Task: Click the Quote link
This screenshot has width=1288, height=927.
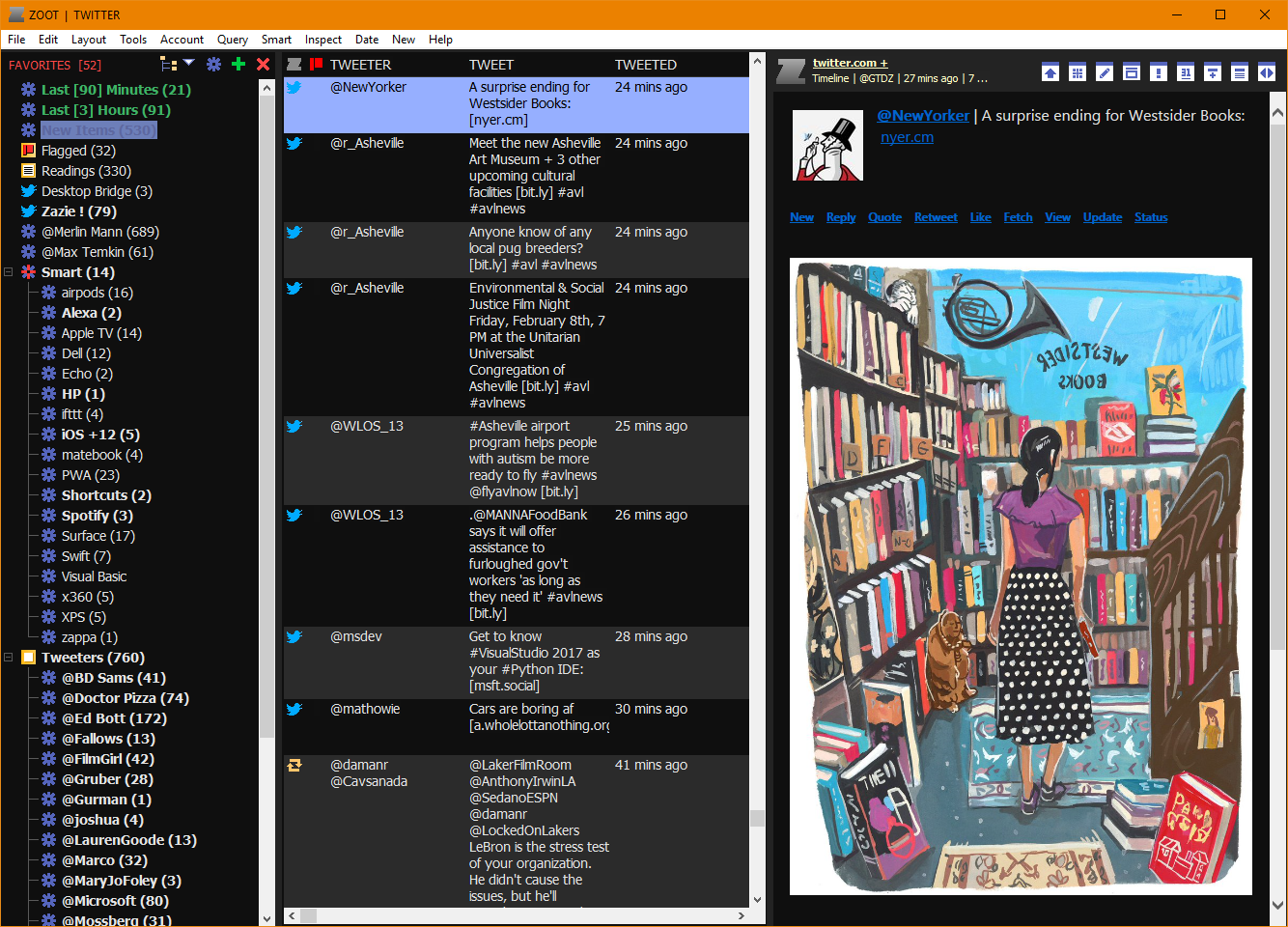Action: 884,217
